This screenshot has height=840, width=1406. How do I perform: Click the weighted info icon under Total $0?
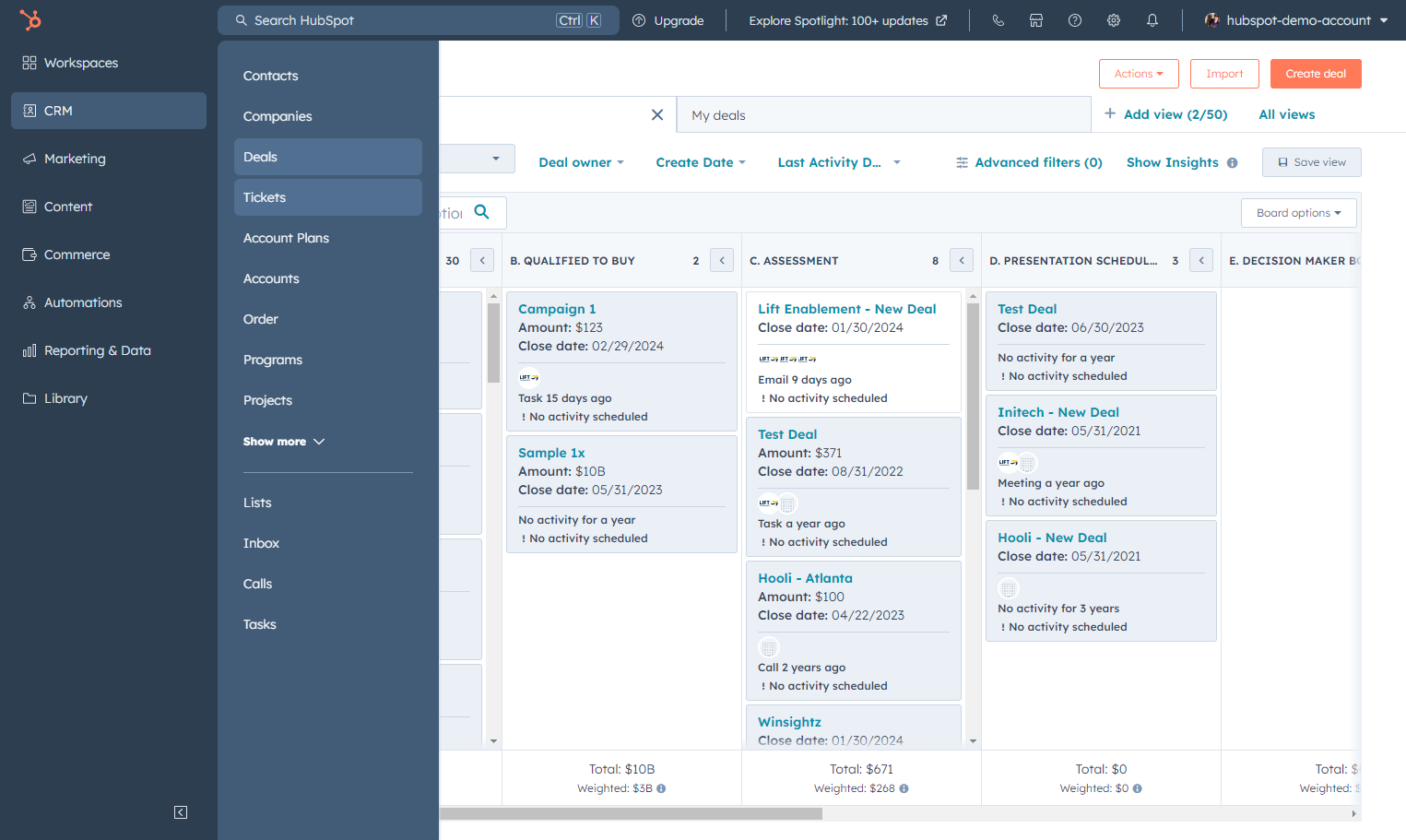[1138, 788]
